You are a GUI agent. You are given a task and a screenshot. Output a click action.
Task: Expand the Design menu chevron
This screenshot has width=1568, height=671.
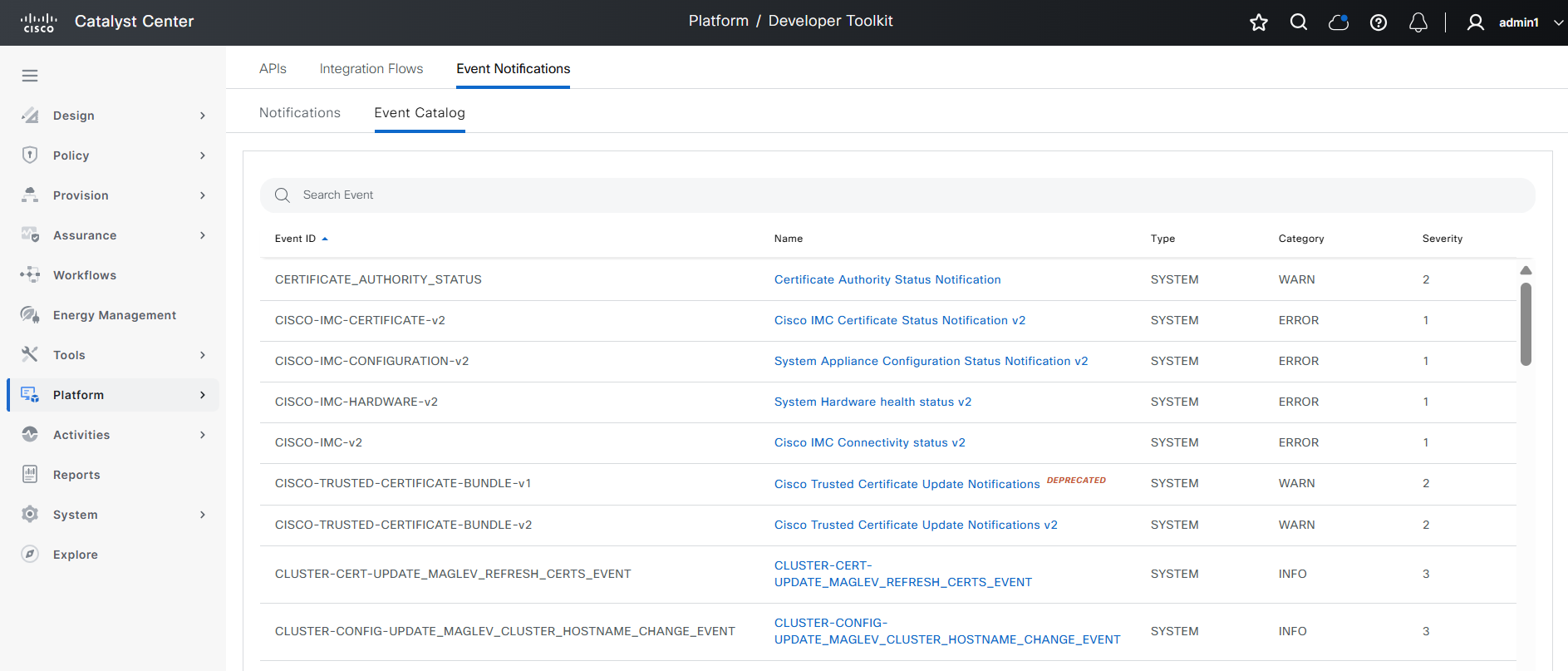point(202,116)
